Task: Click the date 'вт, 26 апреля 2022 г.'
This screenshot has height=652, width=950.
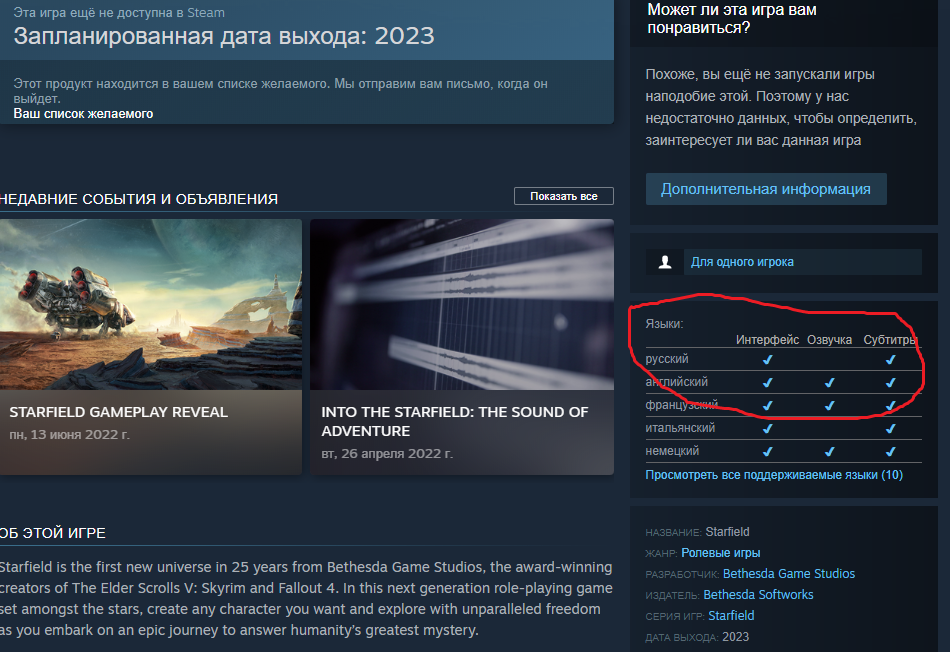Action: coord(387,454)
